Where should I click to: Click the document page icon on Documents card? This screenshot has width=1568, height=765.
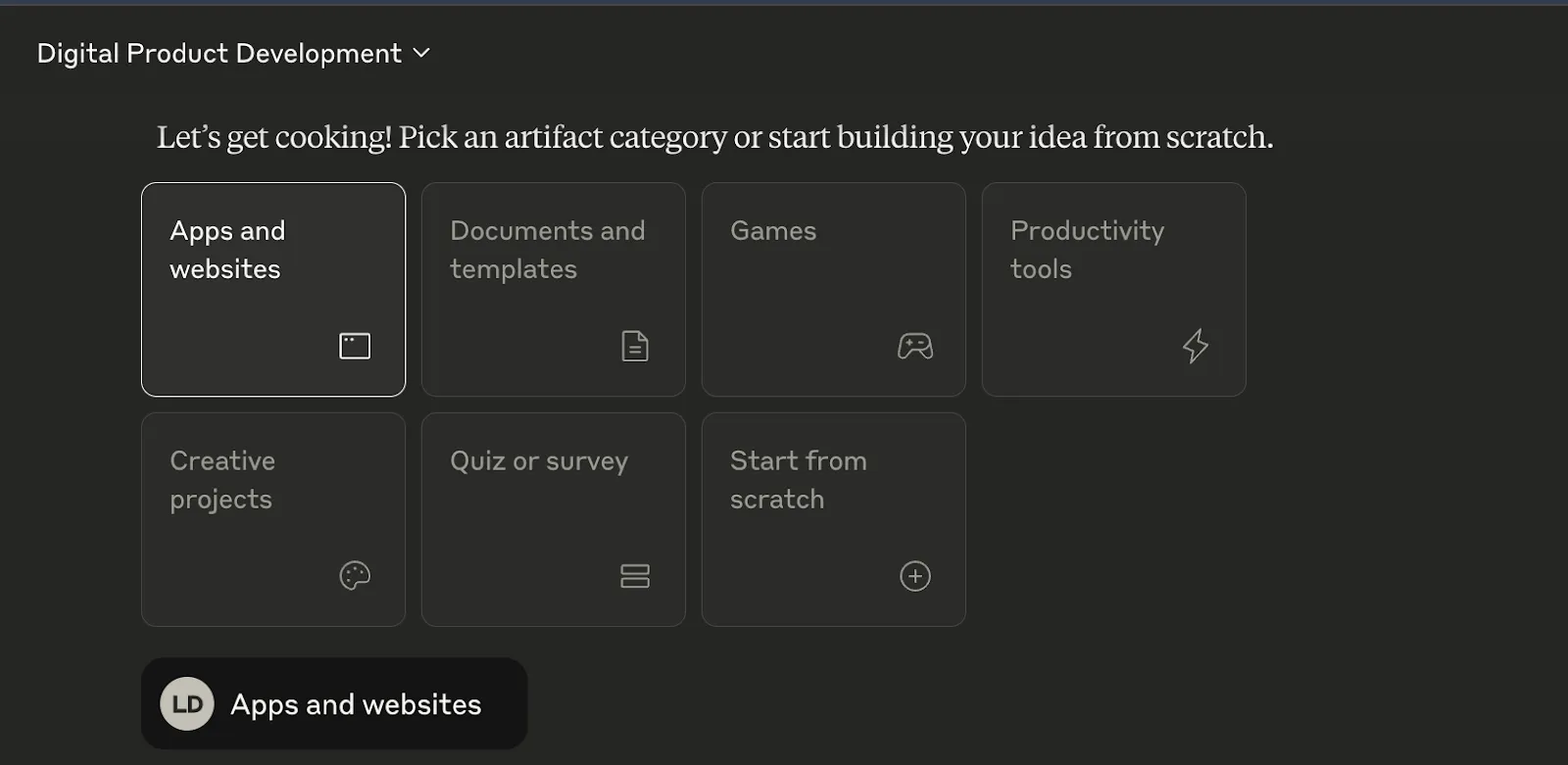pyautogui.click(x=635, y=346)
